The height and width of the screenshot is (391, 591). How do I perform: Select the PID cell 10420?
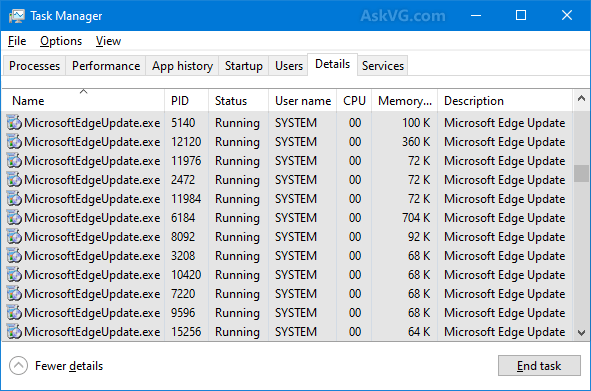click(x=186, y=275)
